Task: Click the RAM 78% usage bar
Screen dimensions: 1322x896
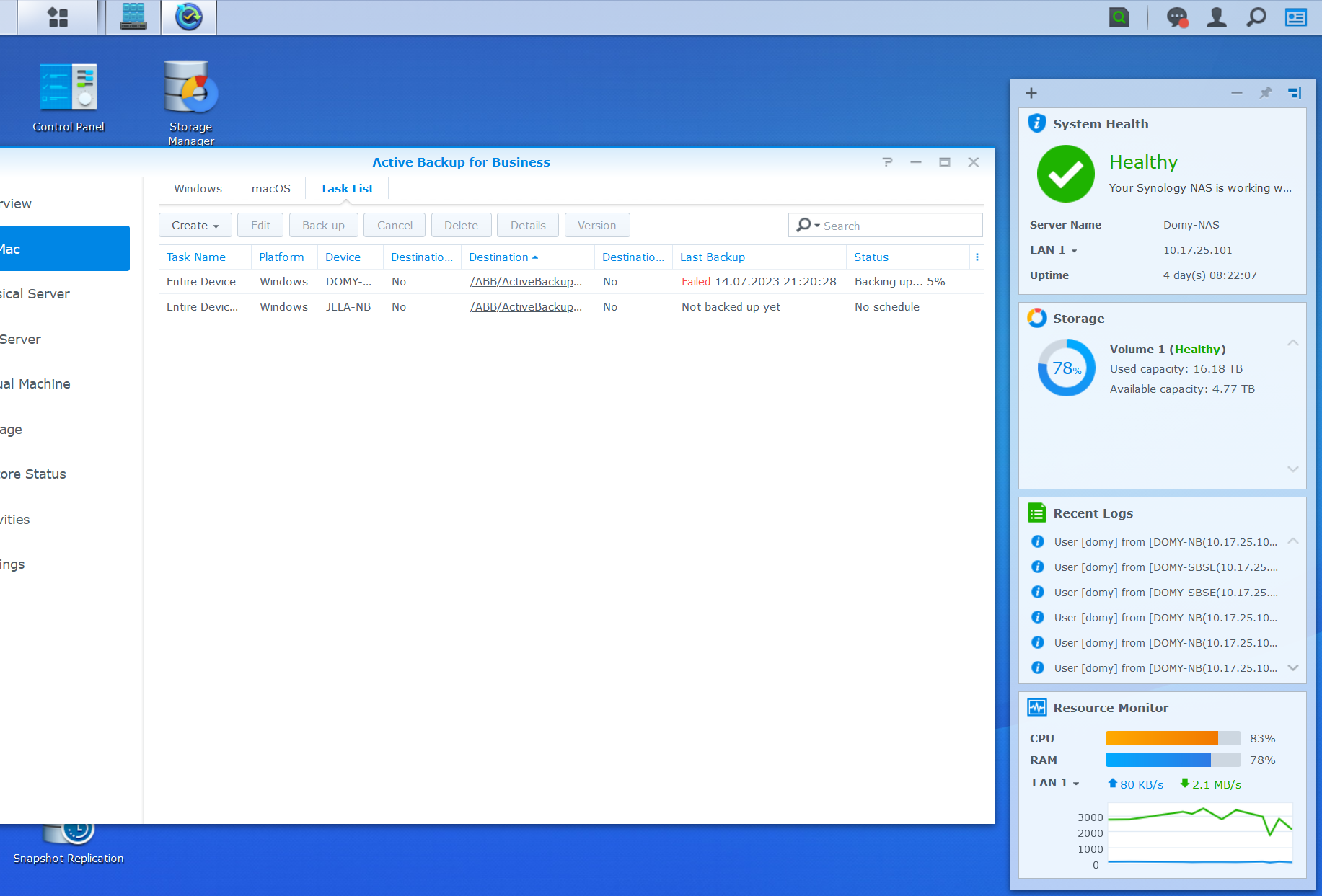Action: coord(1173,760)
